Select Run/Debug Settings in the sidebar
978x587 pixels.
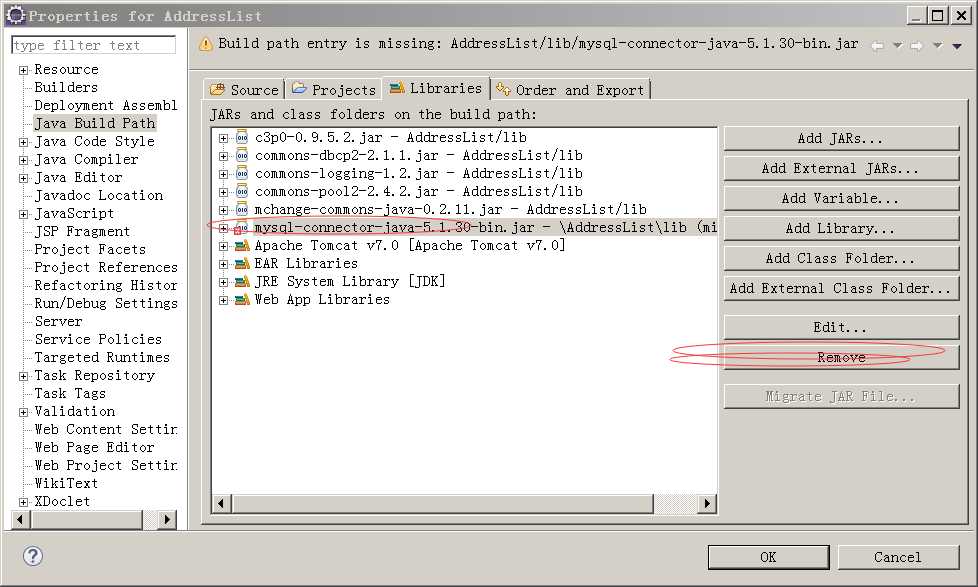point(105,304)
